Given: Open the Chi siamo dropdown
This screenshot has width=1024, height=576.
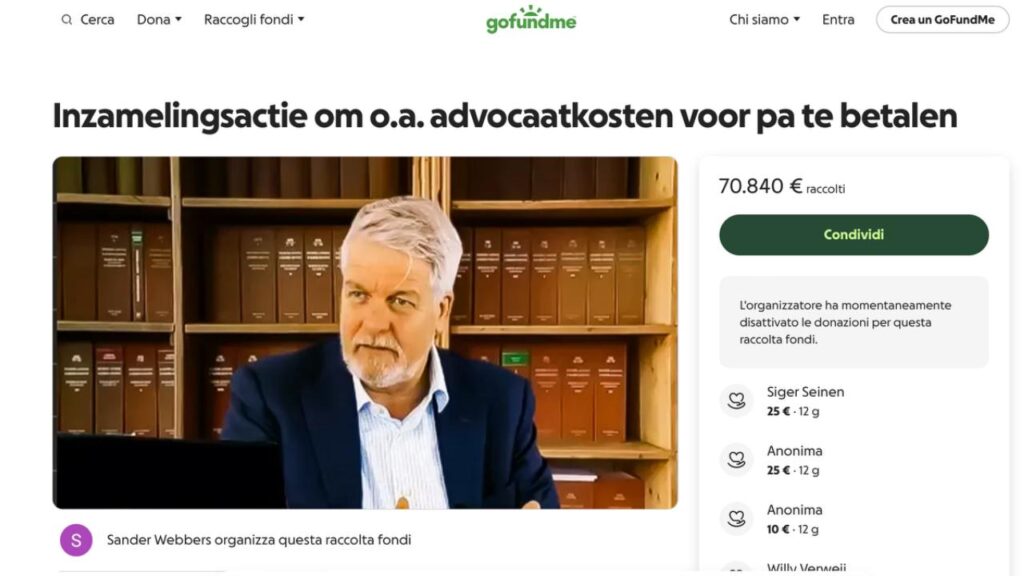Looking at the screenshot, I should click(x=764, y=20).
